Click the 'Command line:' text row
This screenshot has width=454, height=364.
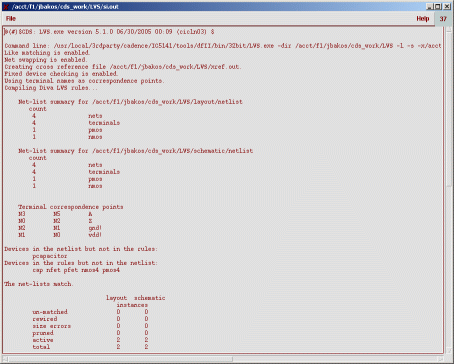click(223, 46)
